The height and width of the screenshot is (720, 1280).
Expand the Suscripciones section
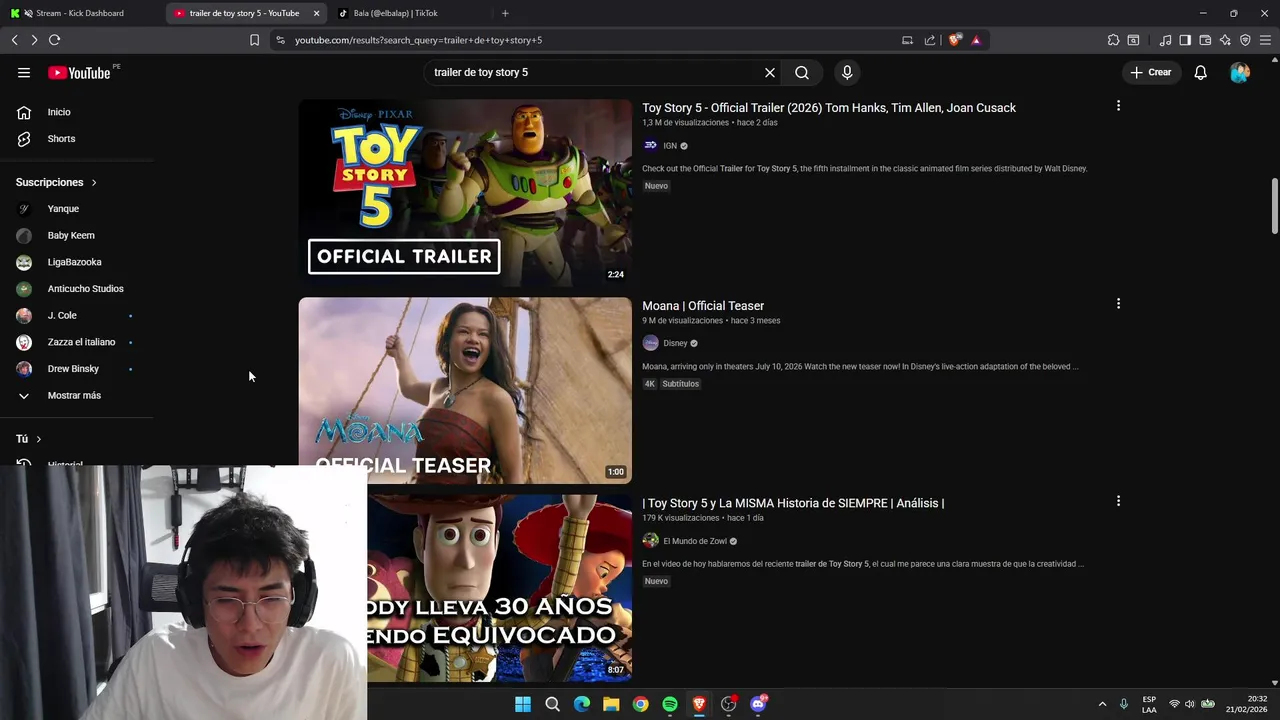tap(56, 182)
